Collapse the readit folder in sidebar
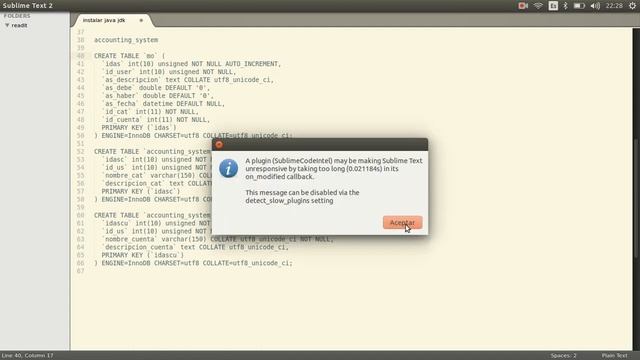This screenshot has width=640, height=360. [7, 25]
